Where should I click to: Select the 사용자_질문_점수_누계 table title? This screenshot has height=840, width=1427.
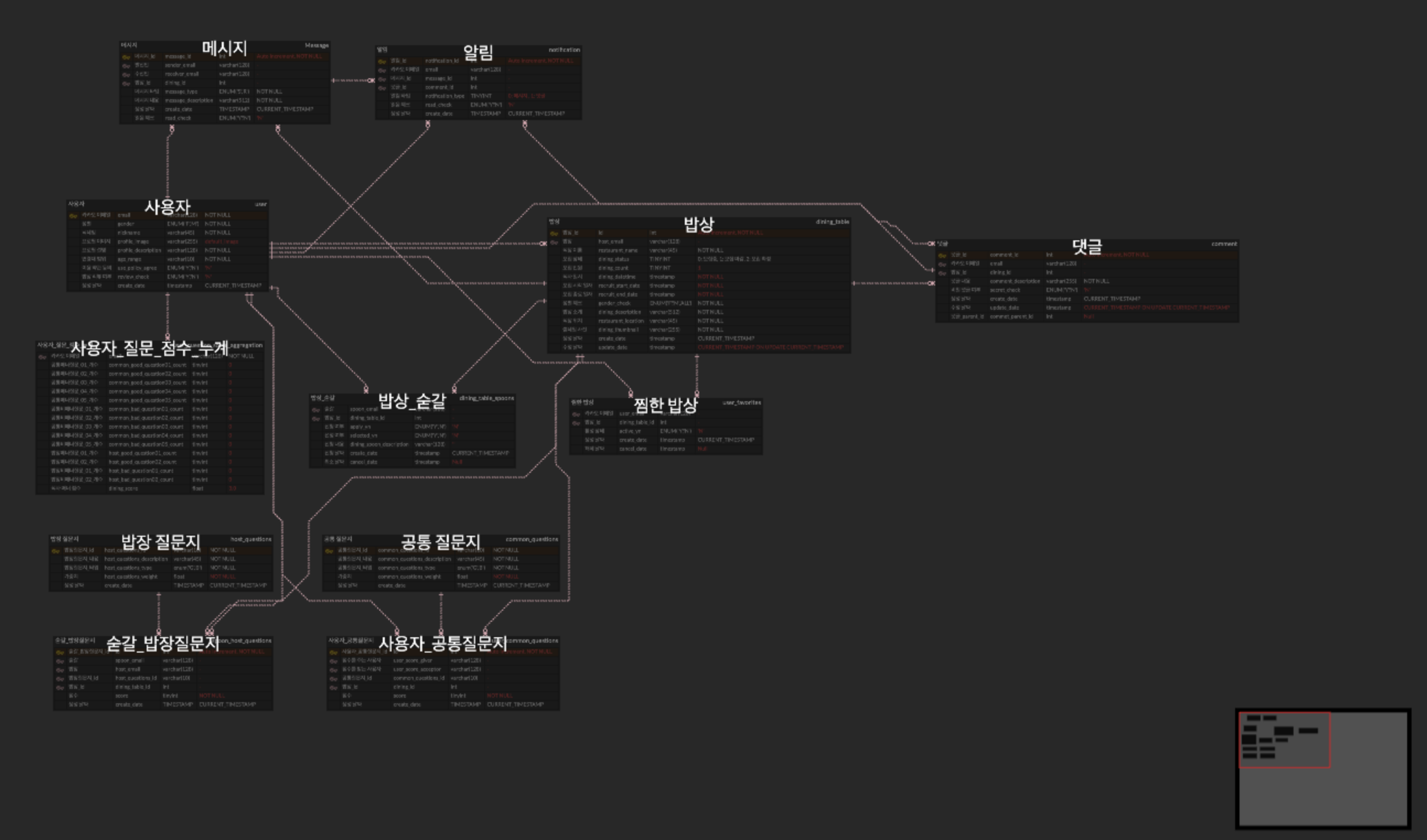149,348
